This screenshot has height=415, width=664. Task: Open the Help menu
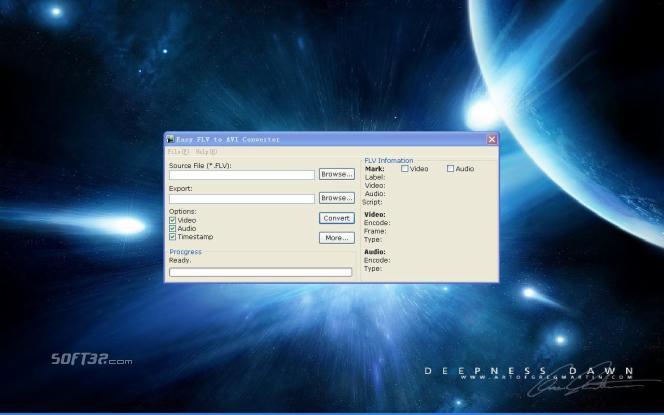click(x=206, y=152)
